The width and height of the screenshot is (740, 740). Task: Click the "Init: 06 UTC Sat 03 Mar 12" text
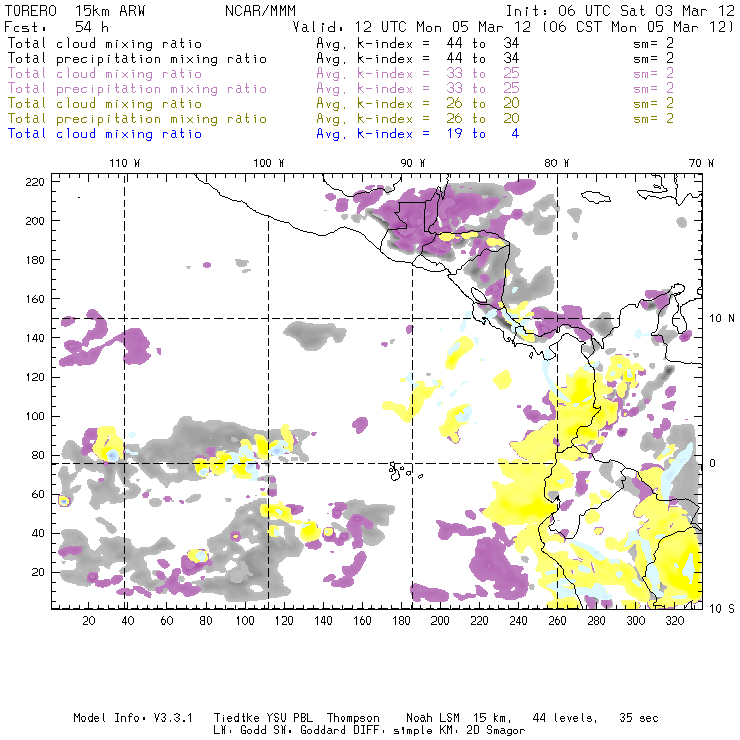coord(620,11)
